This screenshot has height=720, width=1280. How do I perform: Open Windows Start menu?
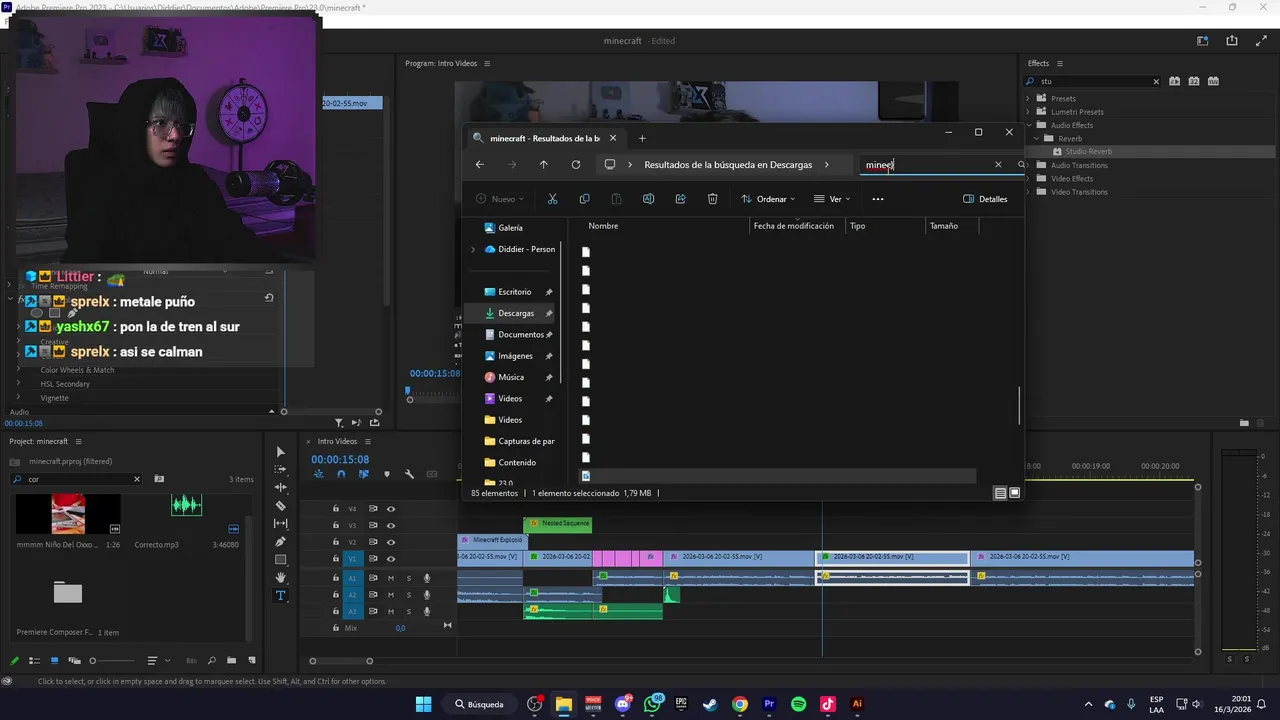coord(424,704)
